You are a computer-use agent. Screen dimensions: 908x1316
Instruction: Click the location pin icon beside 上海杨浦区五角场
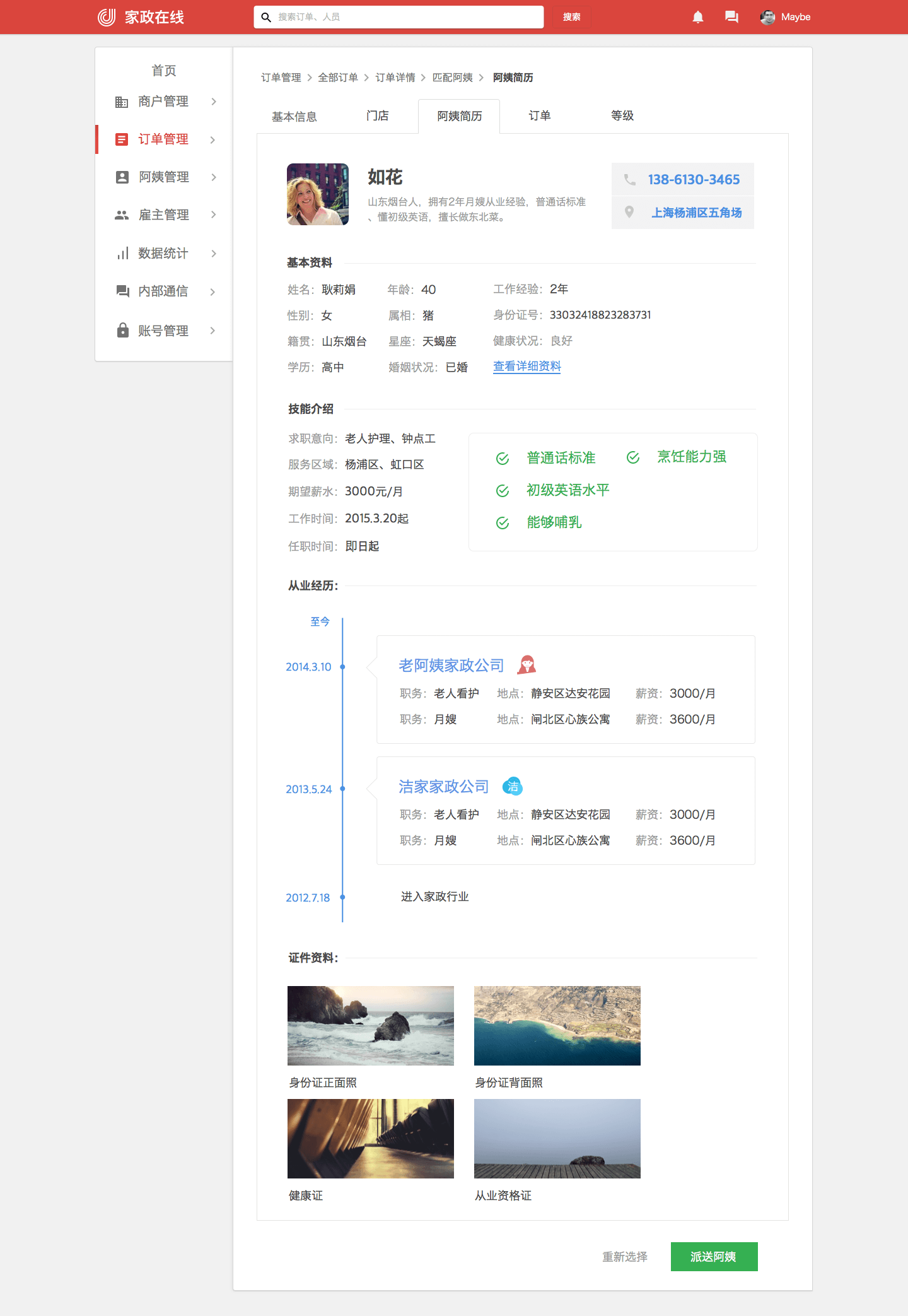click(629, 213)
